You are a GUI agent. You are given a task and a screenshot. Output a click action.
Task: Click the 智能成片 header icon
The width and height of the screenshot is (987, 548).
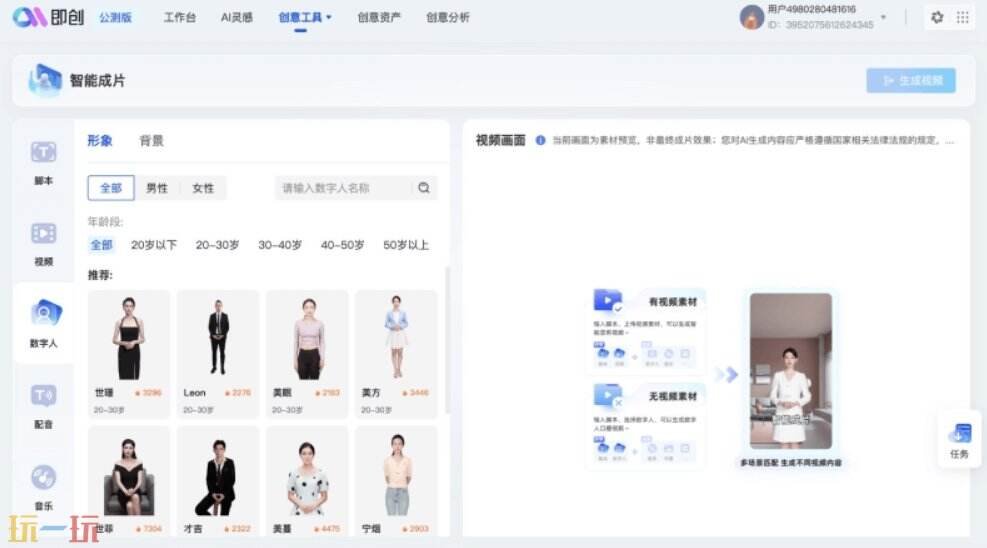[x=45, y=80]
